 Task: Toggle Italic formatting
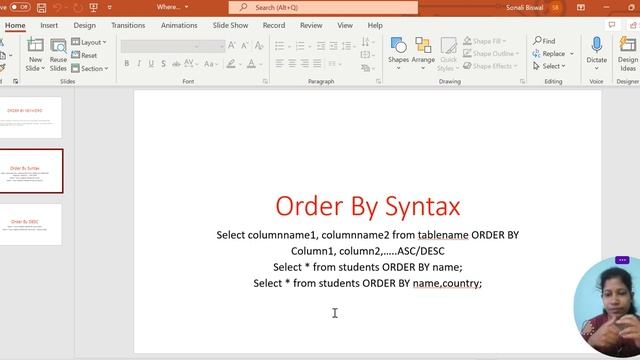(x=139, y=64)
